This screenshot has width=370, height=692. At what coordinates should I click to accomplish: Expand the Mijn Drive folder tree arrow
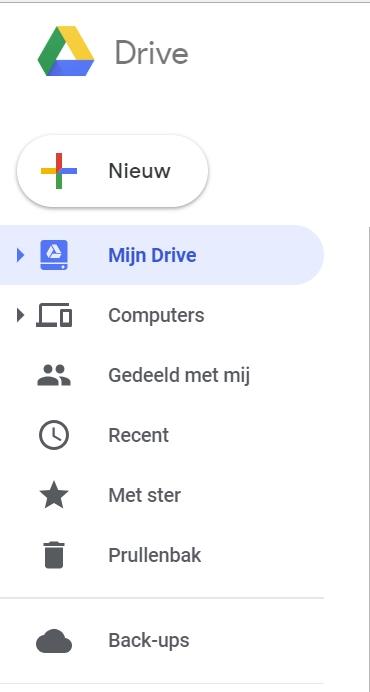20,255
